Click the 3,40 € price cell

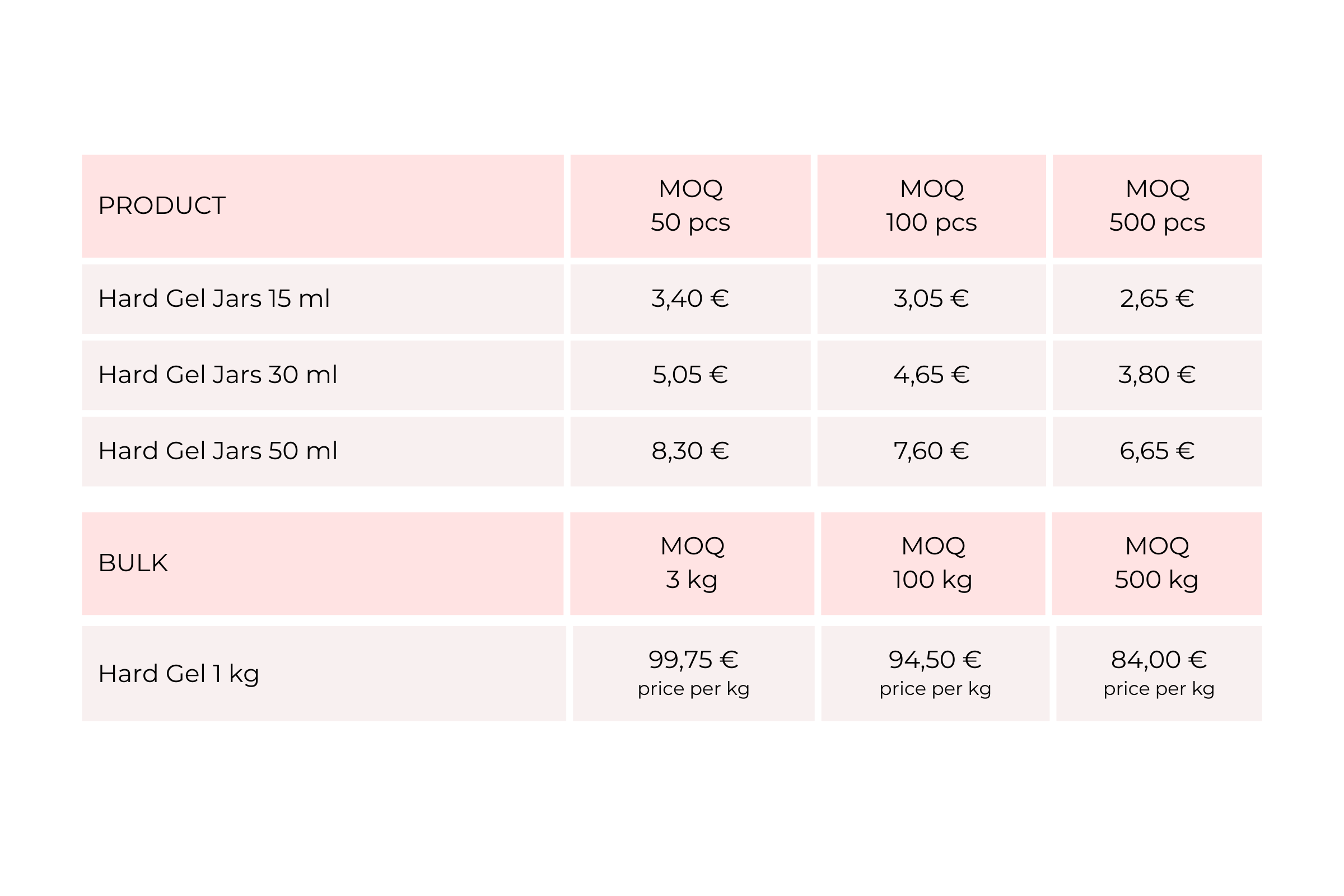(690, 299)
